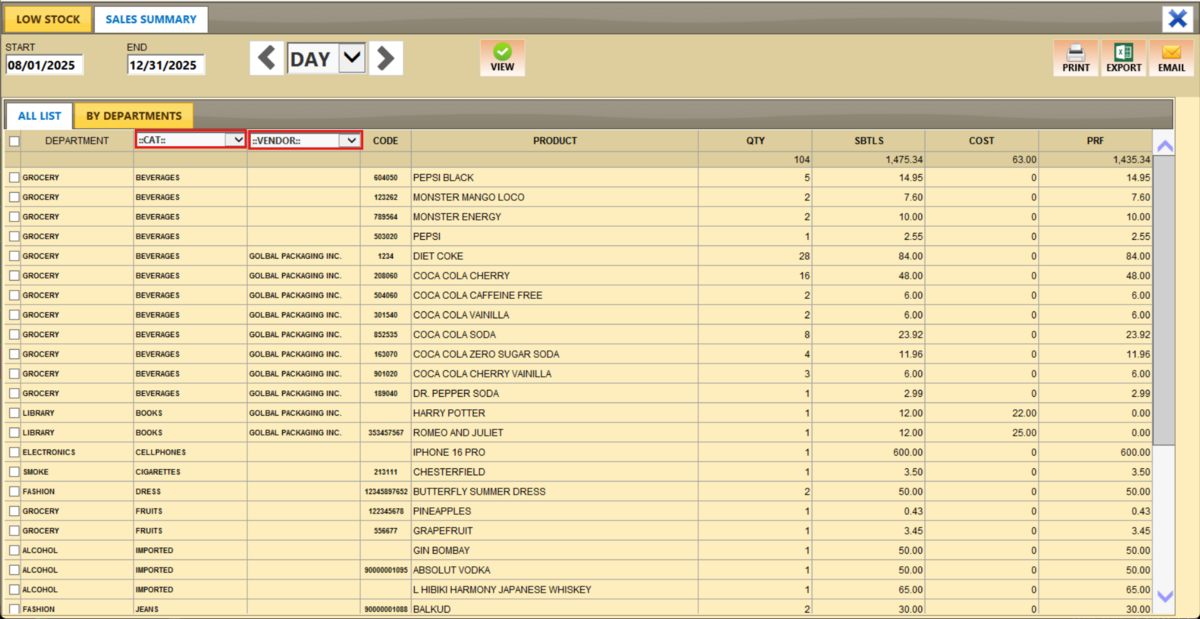Switch to the BY DEPARTMENTS tab
This screenshot has width=1200, height=619.
pyautogui.click(x=134, y=116)
